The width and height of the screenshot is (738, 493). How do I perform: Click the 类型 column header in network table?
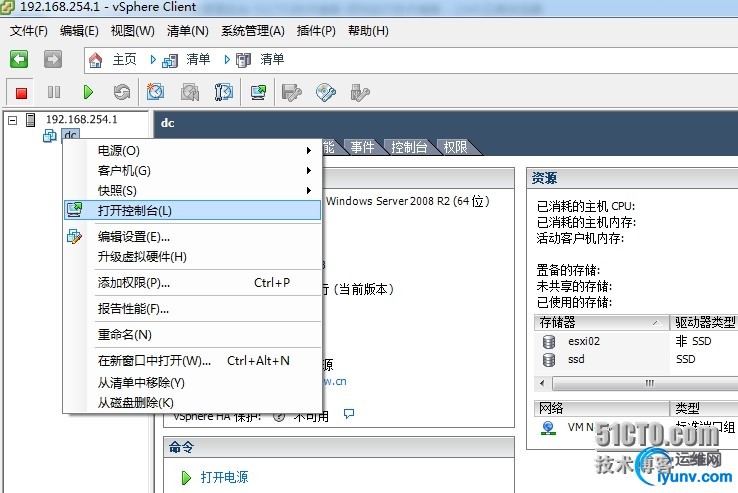tap(704, 408)
